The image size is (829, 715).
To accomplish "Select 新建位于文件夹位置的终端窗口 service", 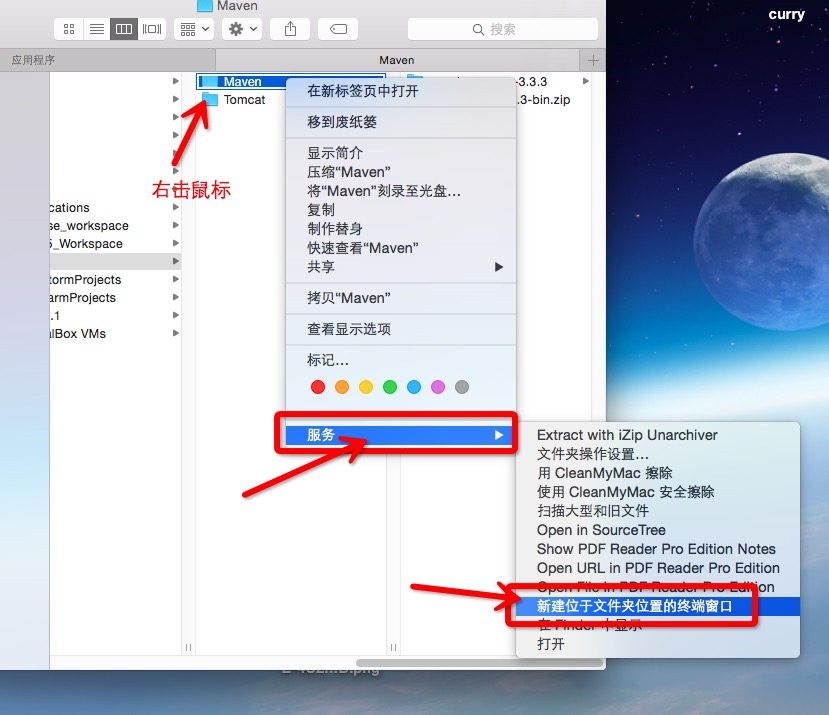I will 658,606.
